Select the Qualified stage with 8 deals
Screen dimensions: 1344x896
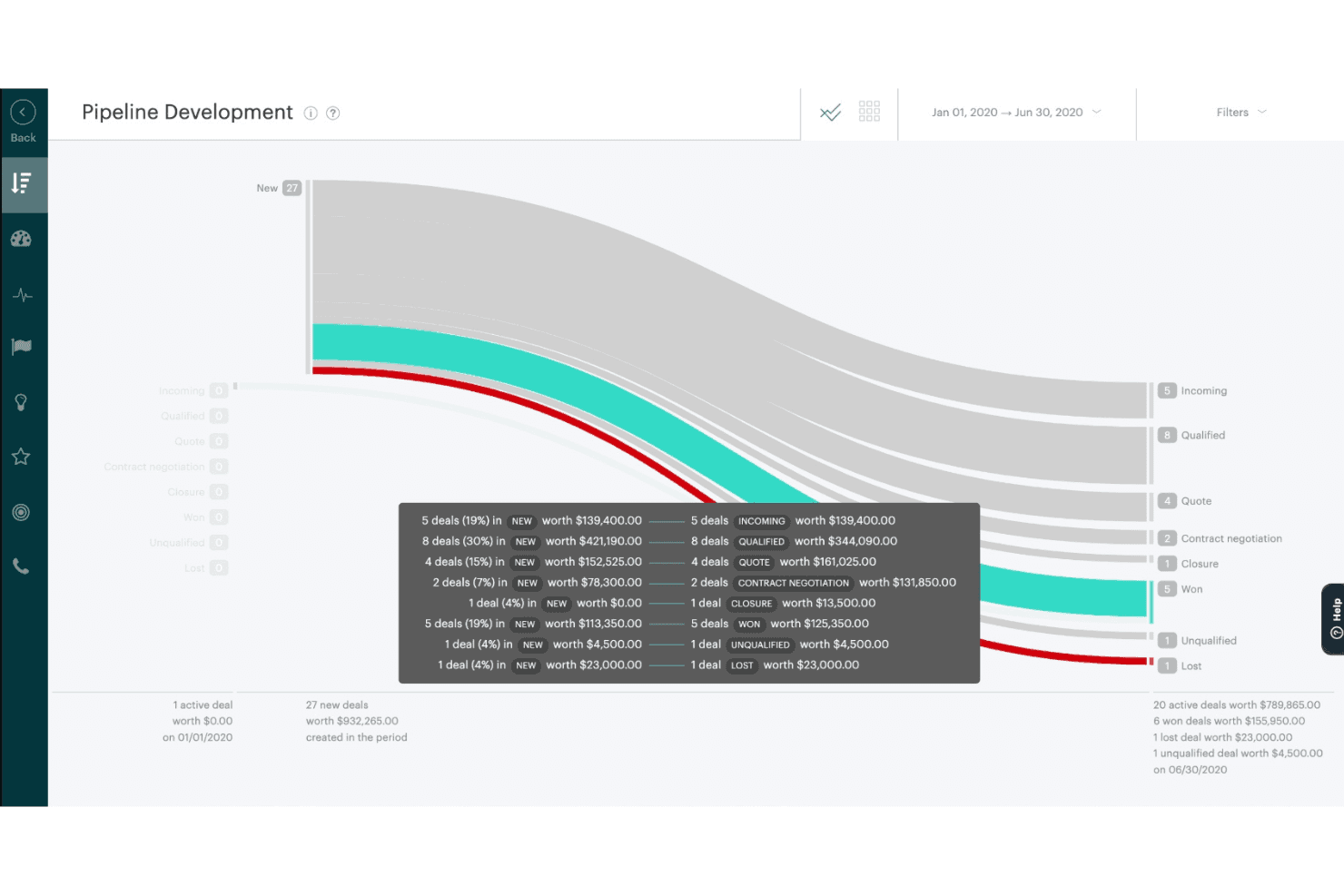[1192, 436]
